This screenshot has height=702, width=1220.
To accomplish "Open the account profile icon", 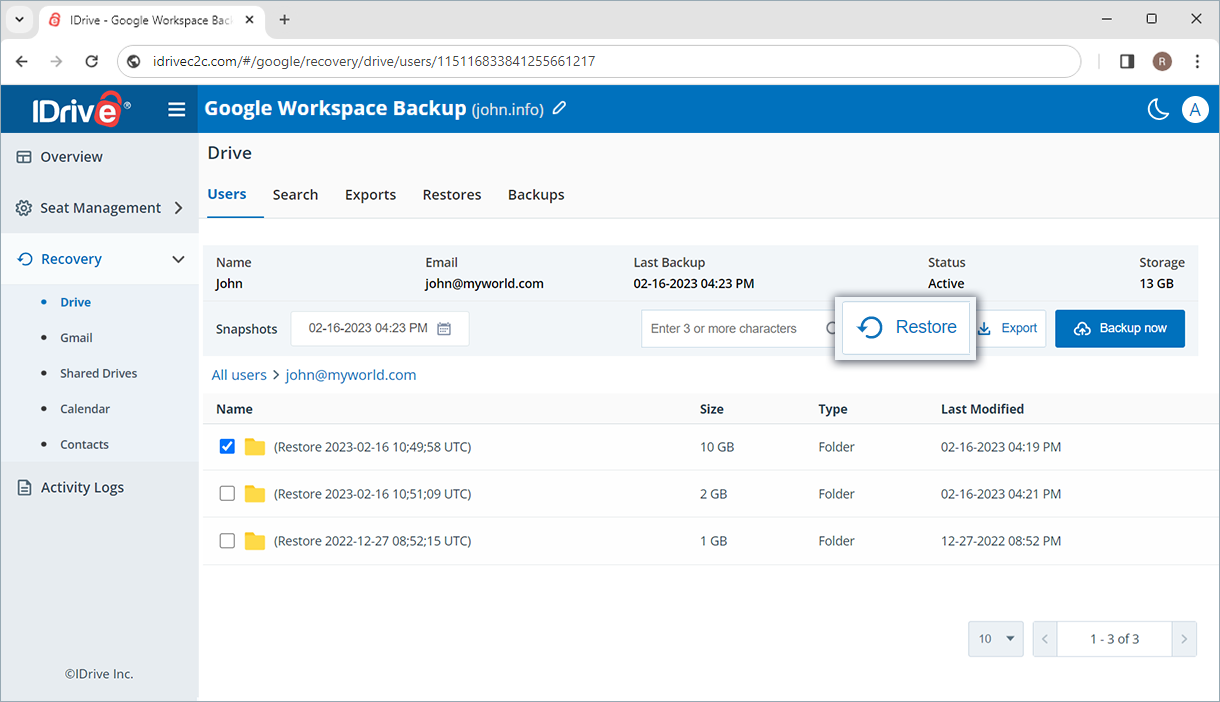I will coord(1195,110).
